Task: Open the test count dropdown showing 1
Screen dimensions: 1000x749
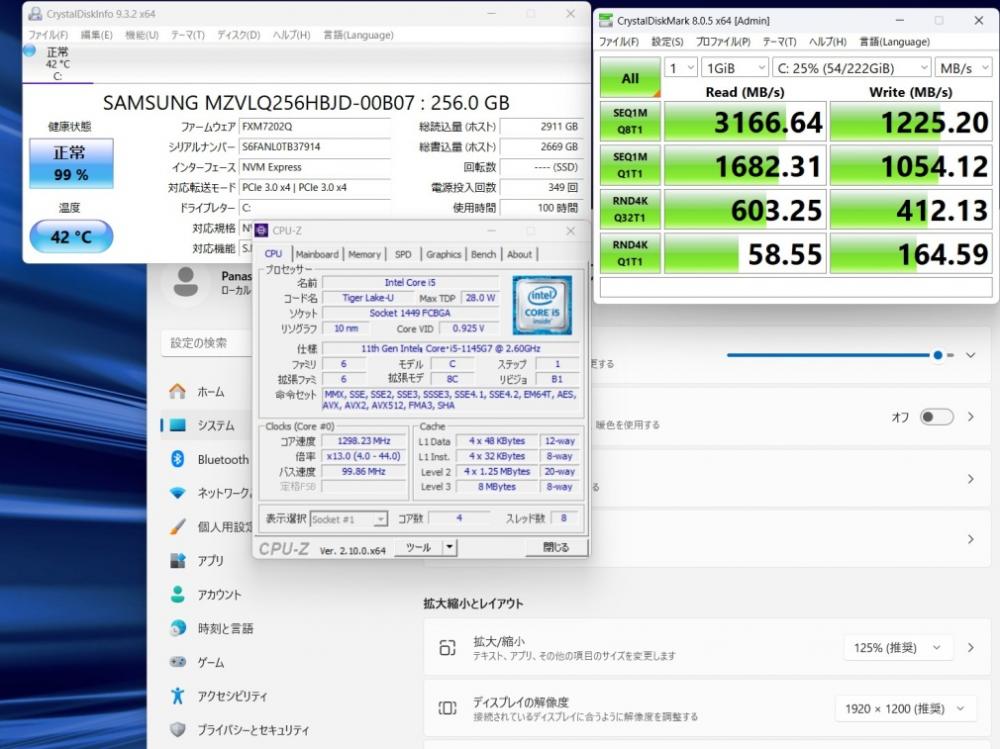Action: click(680, 68)
